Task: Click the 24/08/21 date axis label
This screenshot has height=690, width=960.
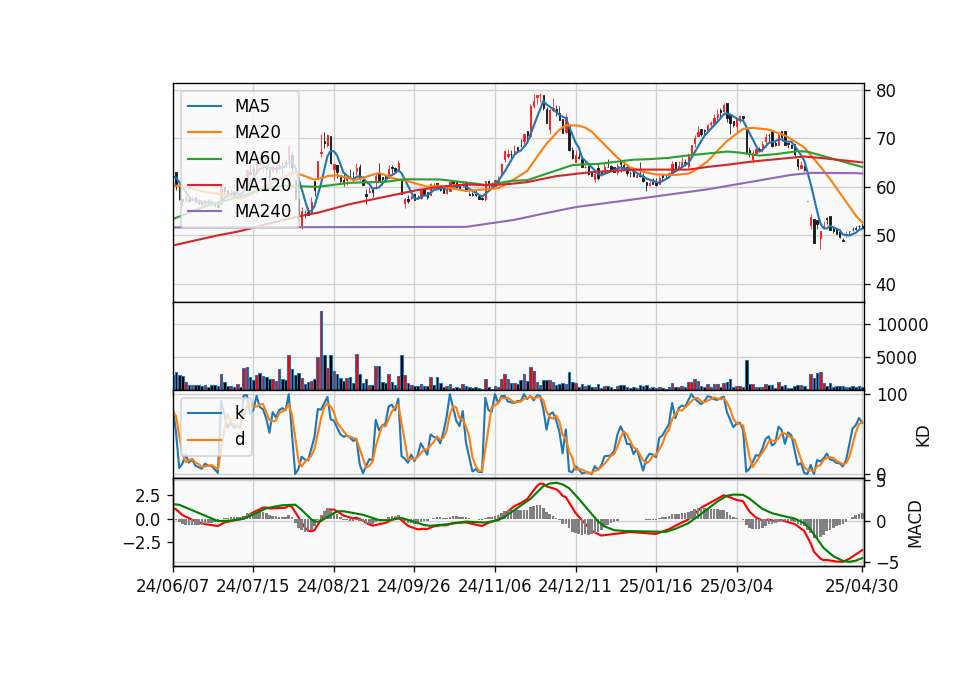Action: [x=334, y=586]
